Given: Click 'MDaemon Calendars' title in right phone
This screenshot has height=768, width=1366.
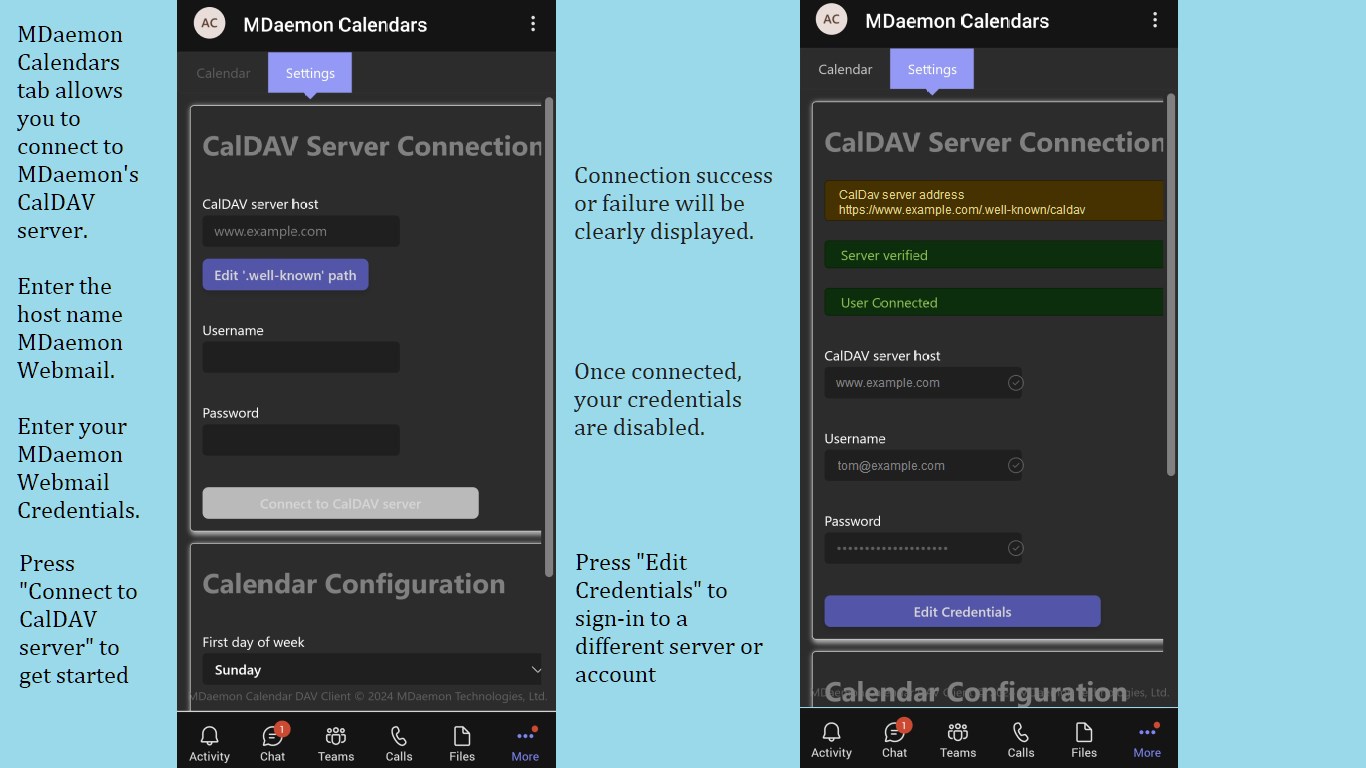Looking at the screenshot, I should 957,20.
